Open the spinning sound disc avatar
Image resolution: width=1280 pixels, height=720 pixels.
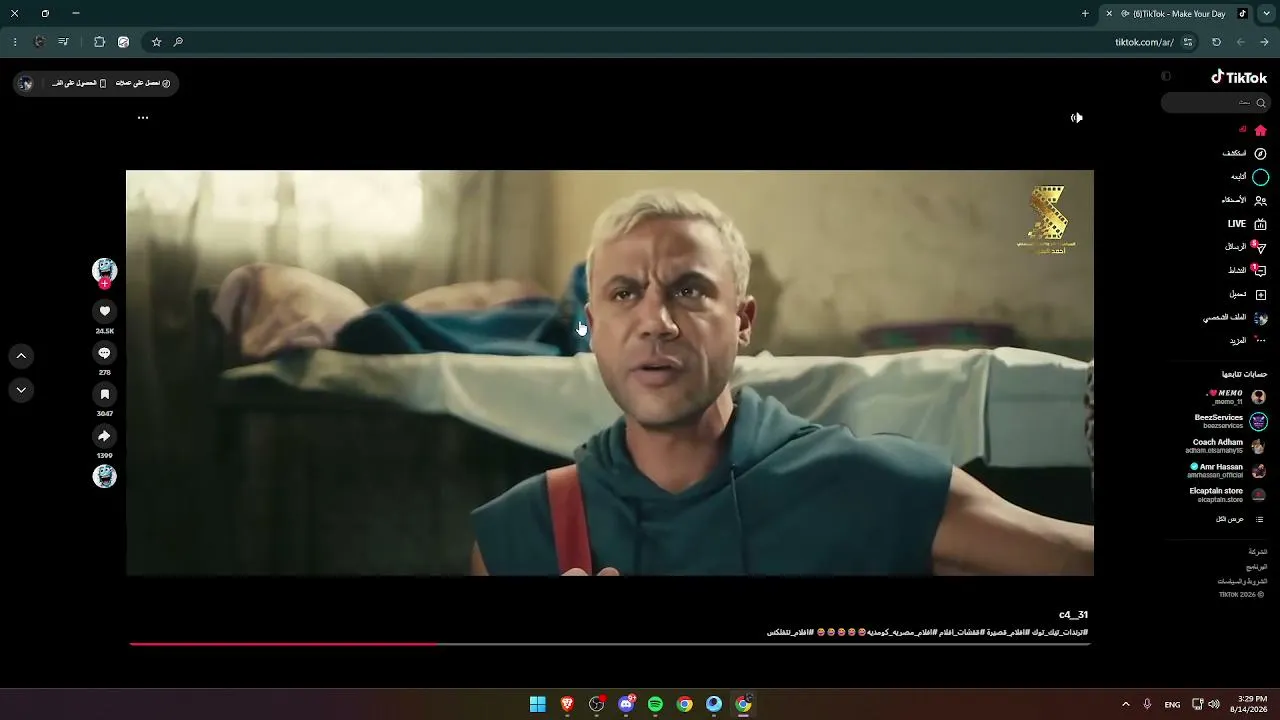pyautogui.click(x=104, y=476)
